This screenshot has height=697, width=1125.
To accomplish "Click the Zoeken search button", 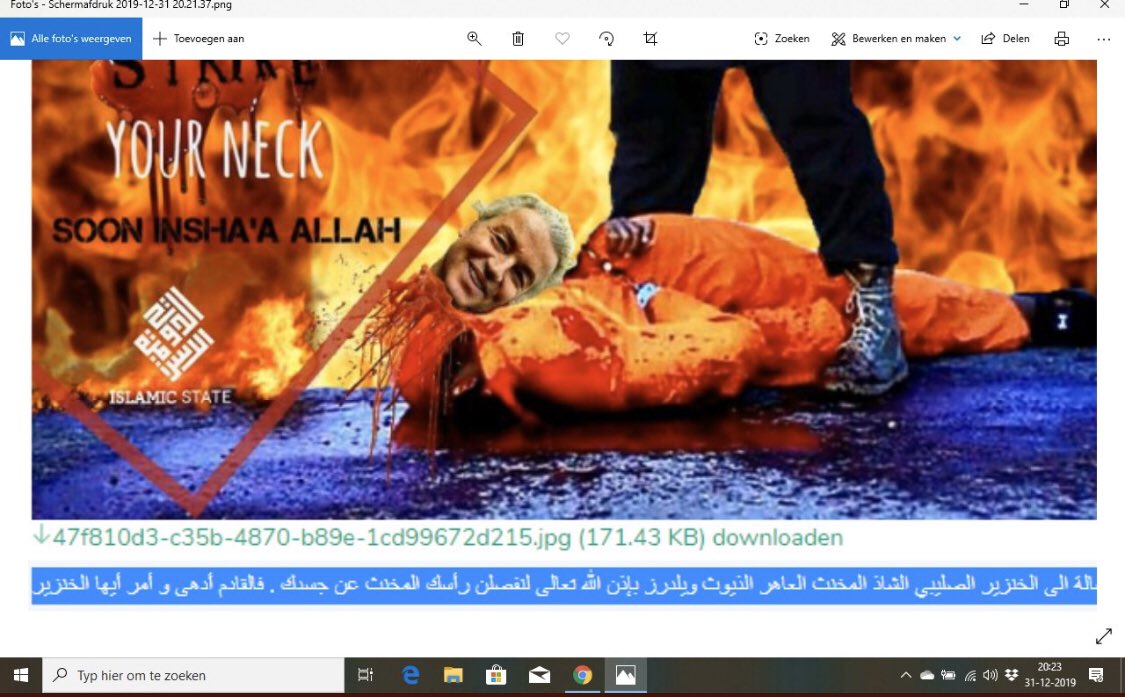I will pos(782,39).
